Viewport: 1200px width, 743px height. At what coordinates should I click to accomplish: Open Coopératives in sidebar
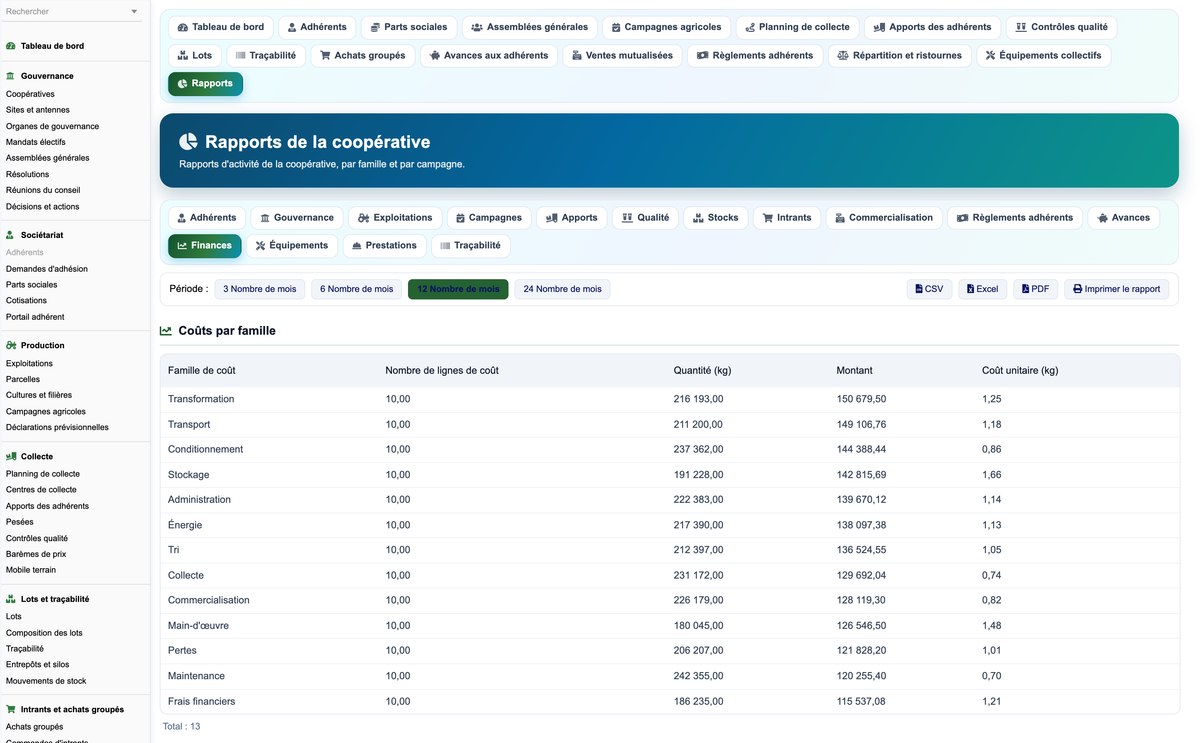[x=30, y=94]
